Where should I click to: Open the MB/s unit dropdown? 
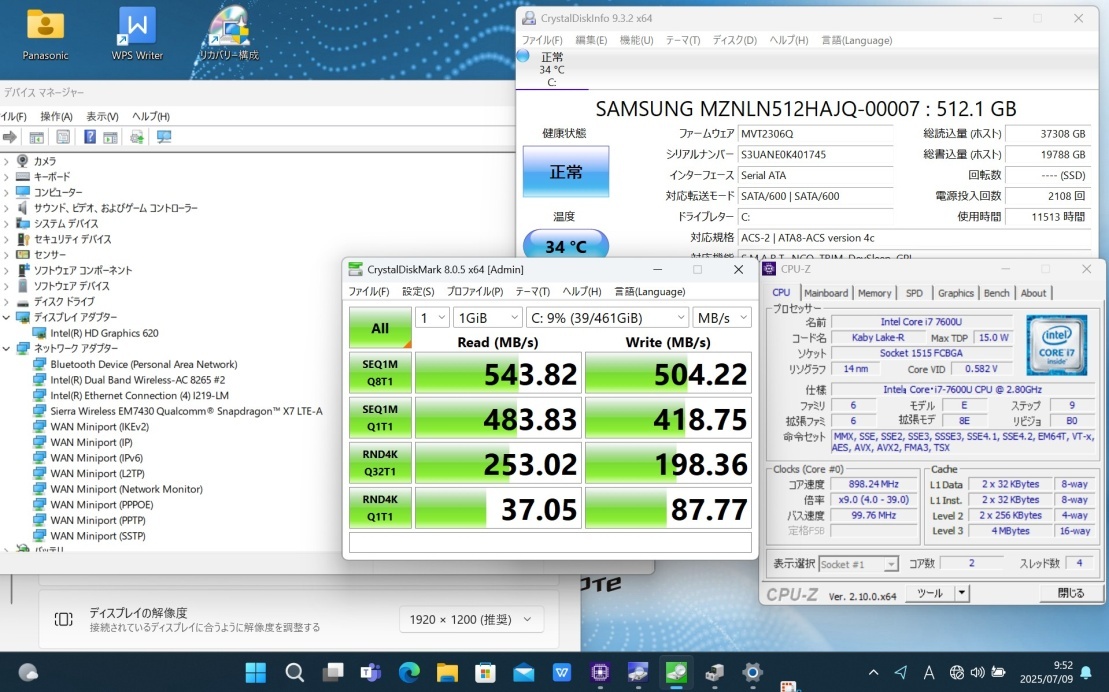(x=721, y=318)
